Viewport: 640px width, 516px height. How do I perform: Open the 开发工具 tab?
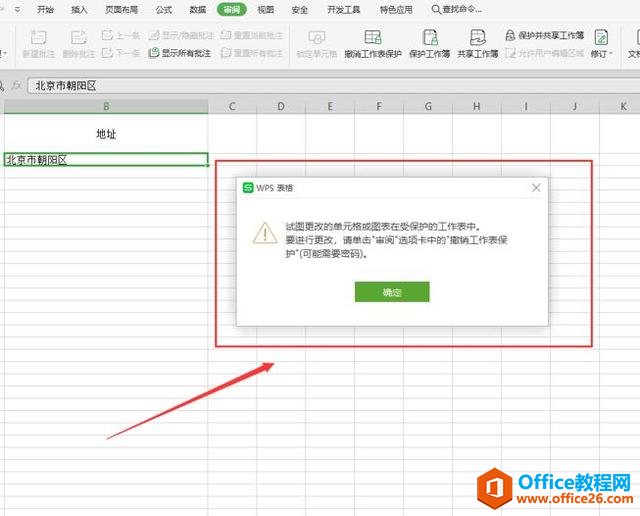tap(344, 9)
